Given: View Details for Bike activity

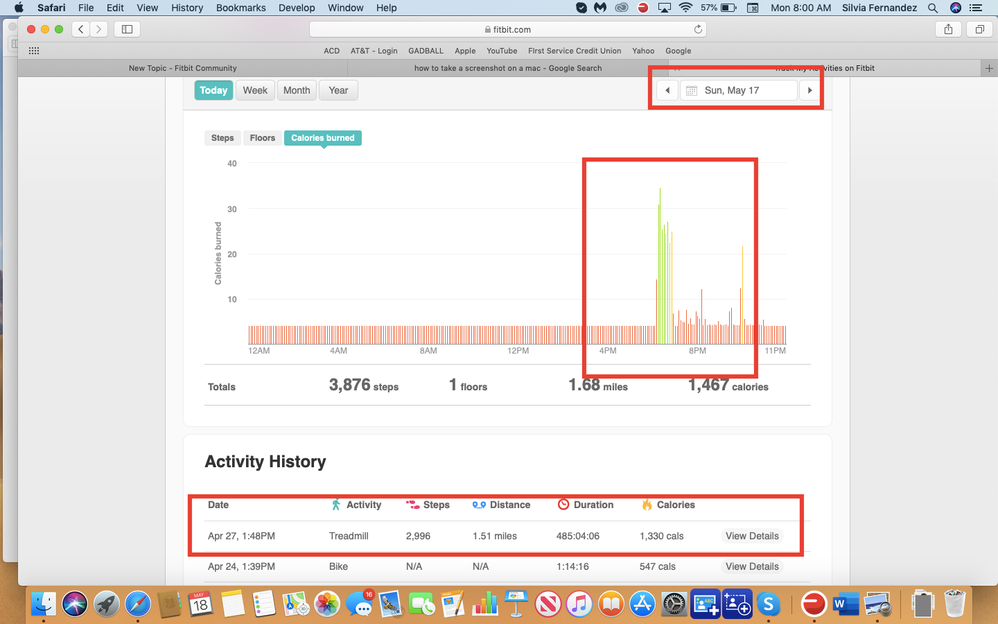Looking at the screenshot, I should pos(751,566).
